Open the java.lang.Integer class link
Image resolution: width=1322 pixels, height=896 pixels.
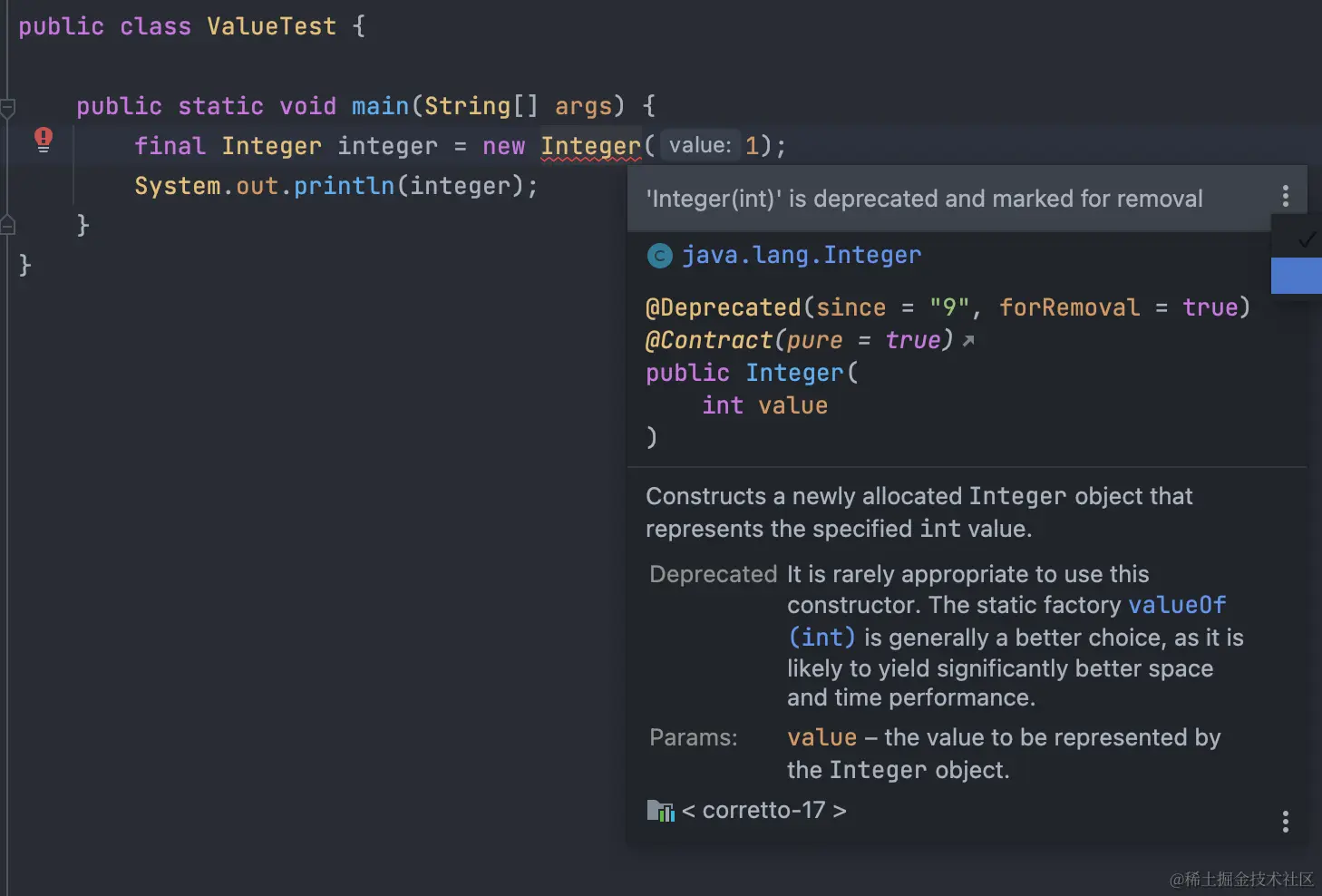(801, 256)
